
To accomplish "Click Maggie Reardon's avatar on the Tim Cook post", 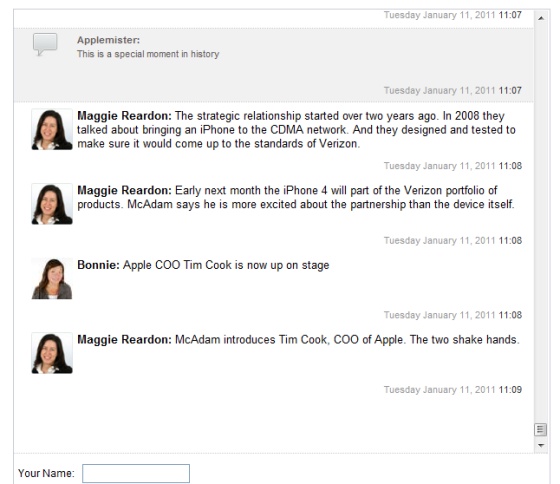I will coord(52,353).
